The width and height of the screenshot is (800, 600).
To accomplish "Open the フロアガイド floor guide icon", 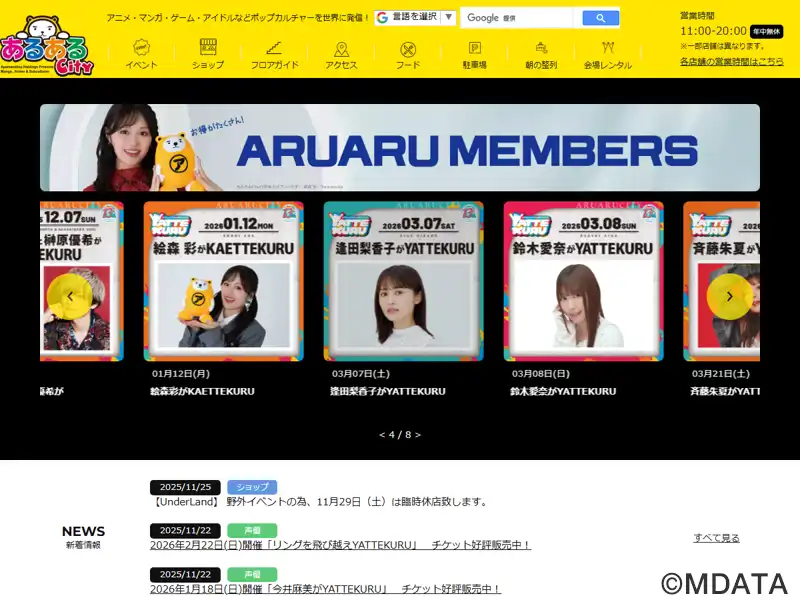I will click(x=274, y=54).
